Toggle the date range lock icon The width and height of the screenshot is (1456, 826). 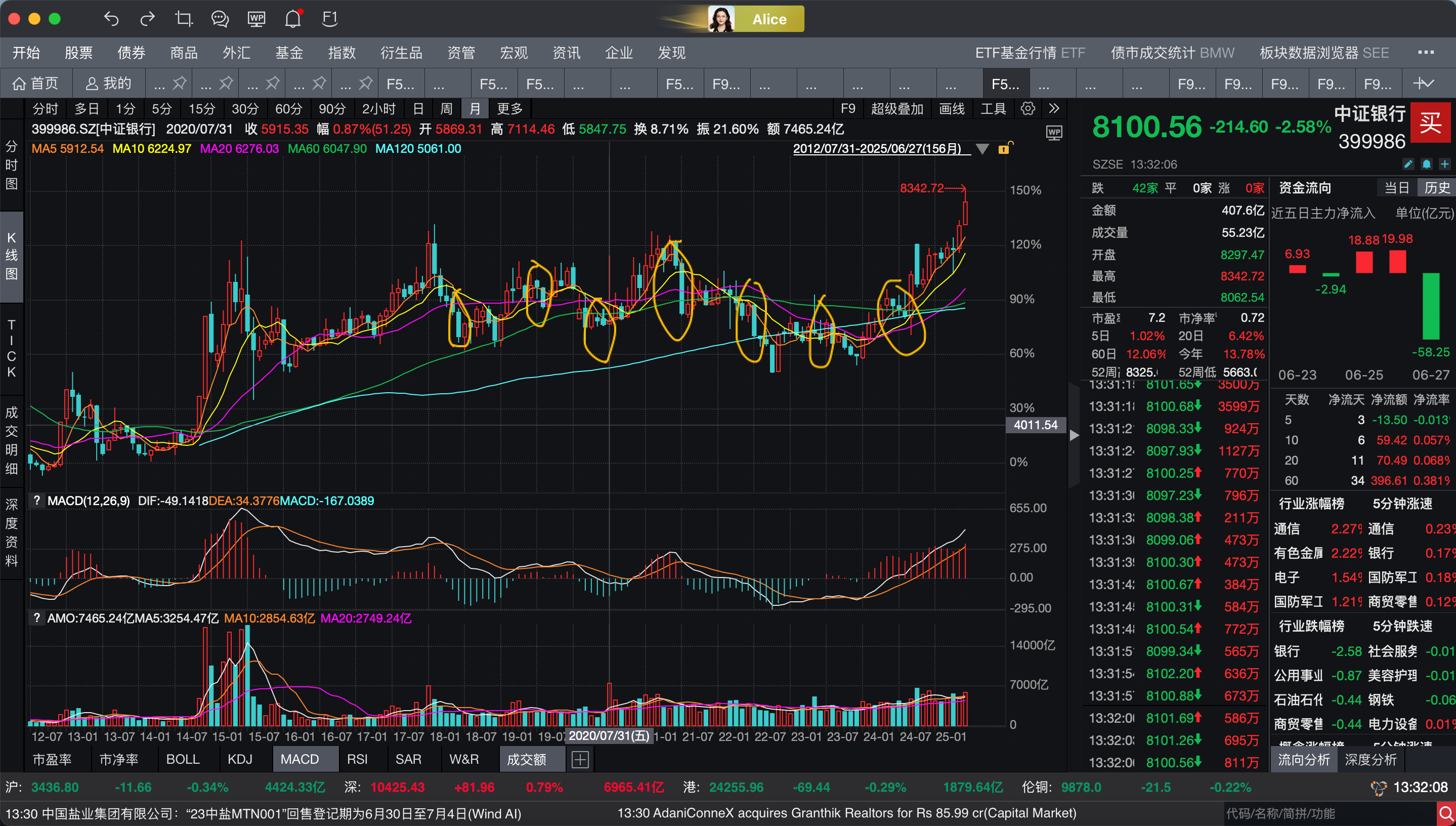[1004, 149]
